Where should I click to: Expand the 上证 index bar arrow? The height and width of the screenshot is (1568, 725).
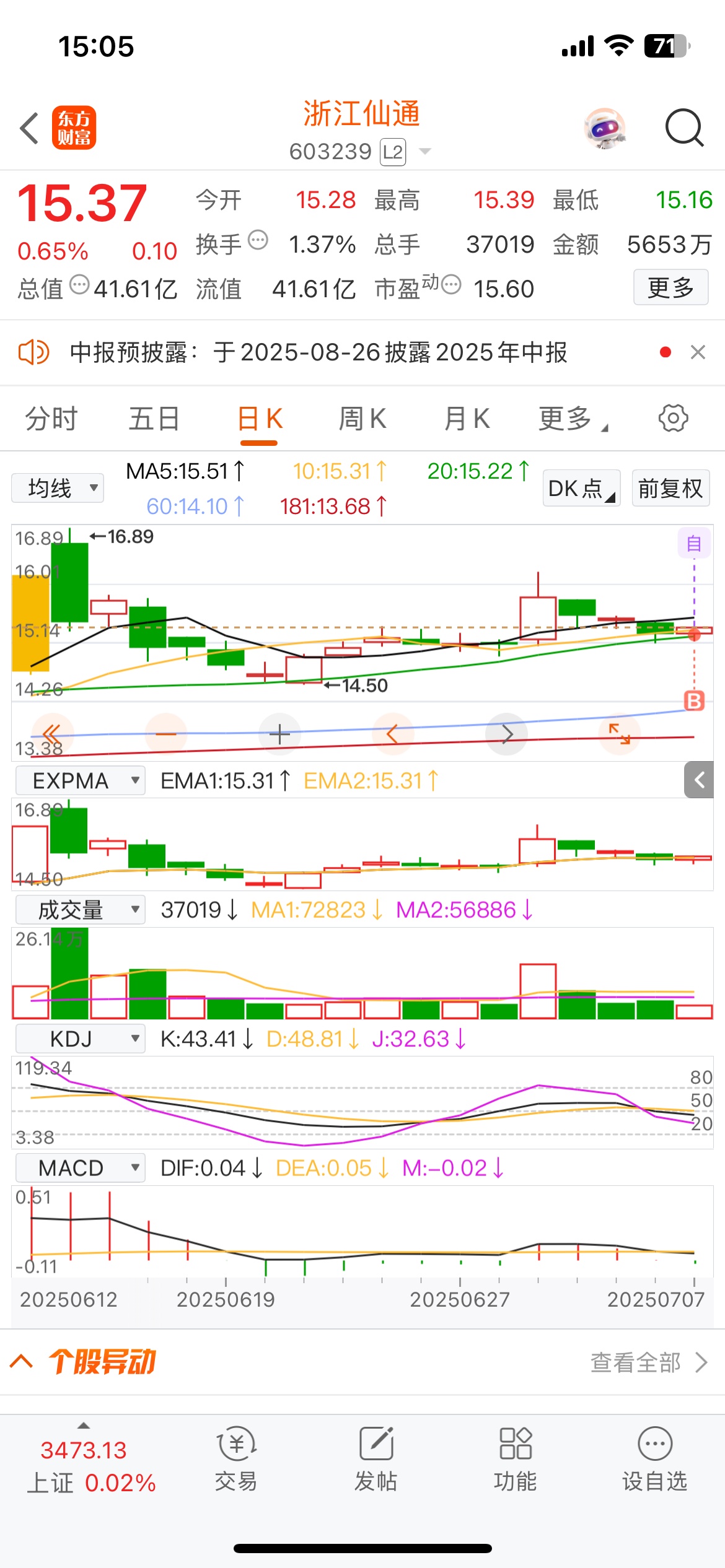(x=84, y=1426)
